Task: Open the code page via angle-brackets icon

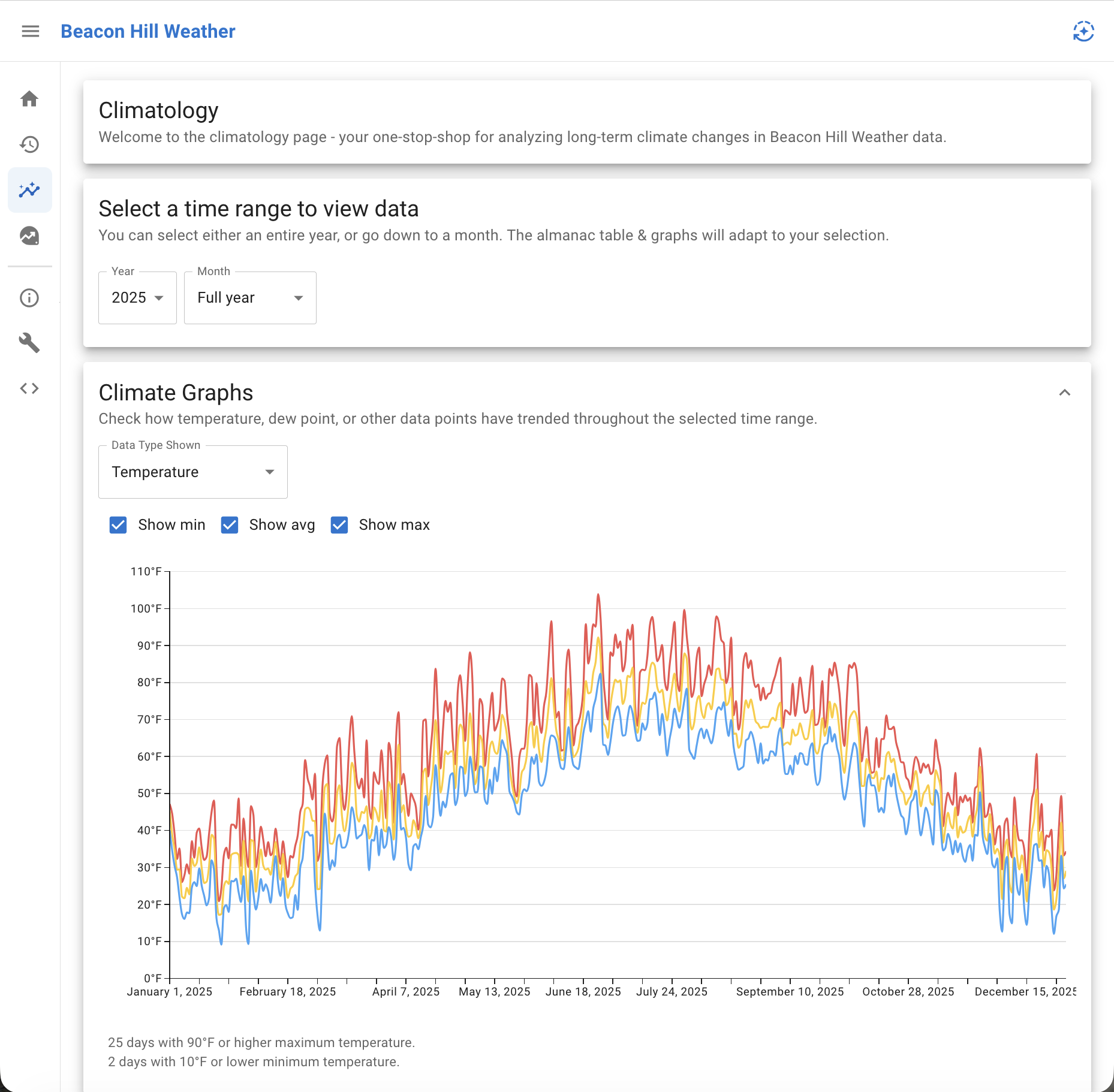Action: coord(29,388)
